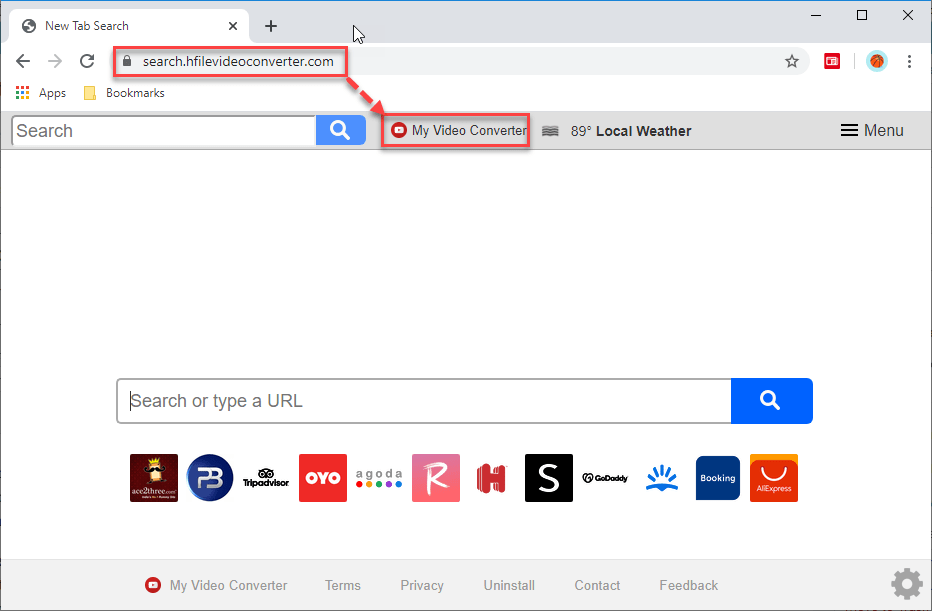Open the Booking shortcut tile

[x=717, y=478]
